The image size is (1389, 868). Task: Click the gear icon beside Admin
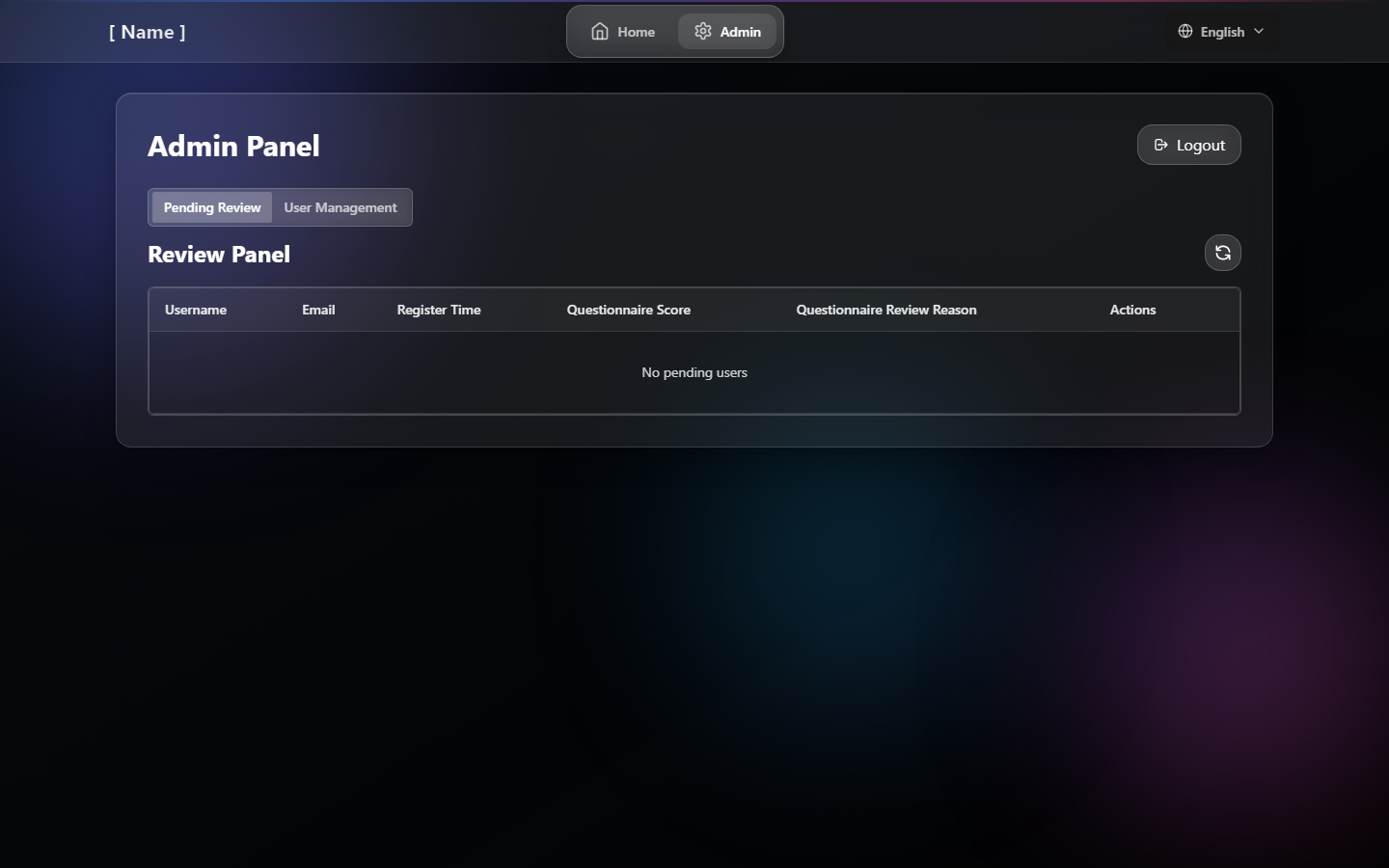point(703,32)
